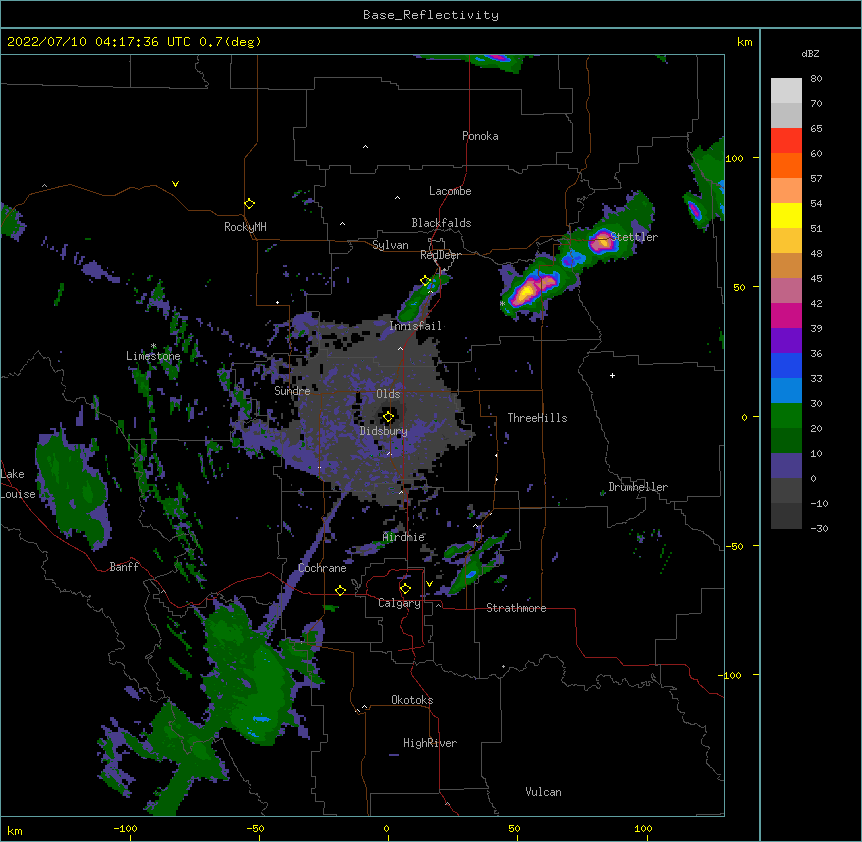The image size is (862, 842).
Task: Click the slate 10-0 dBZ legend swatch
Action: pyautogui.click(x=786, y=466)
